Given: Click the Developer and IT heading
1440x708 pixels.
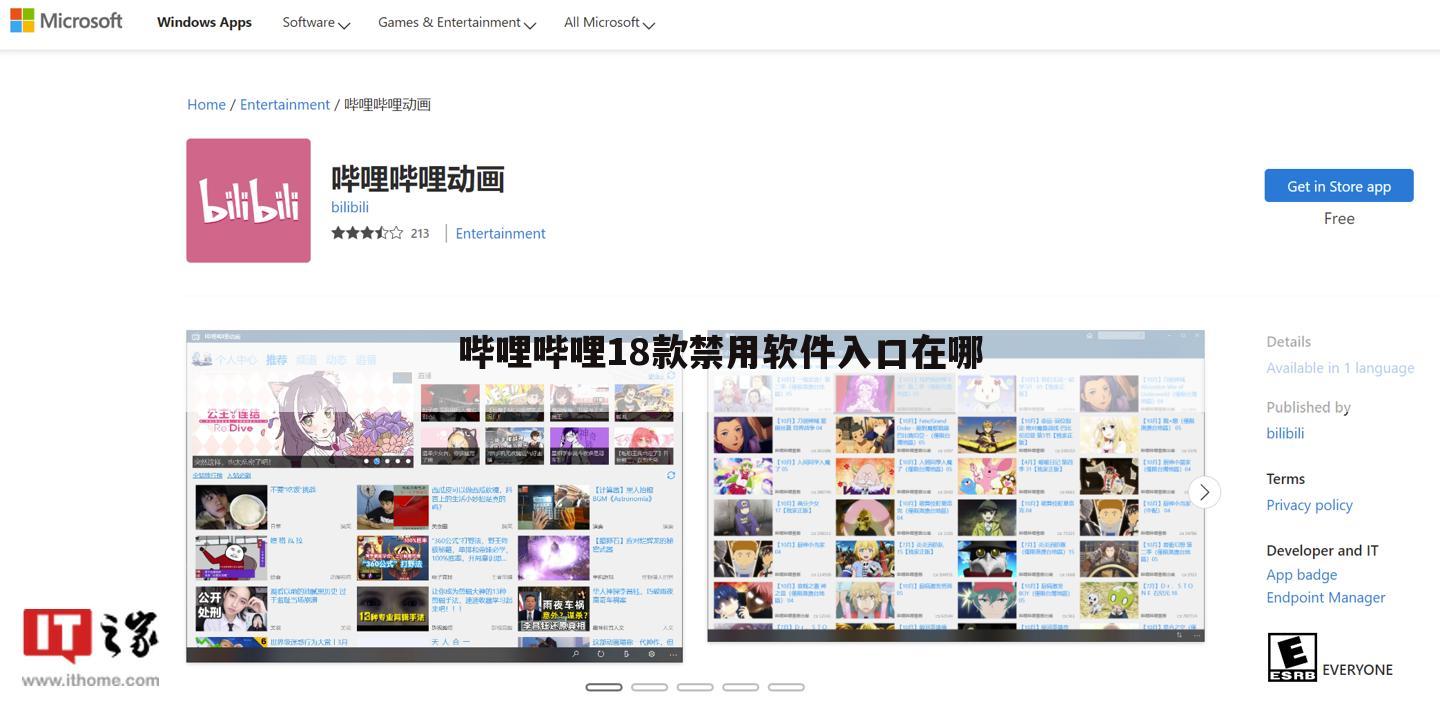Looking at the screenshot, I should 1322,551.
